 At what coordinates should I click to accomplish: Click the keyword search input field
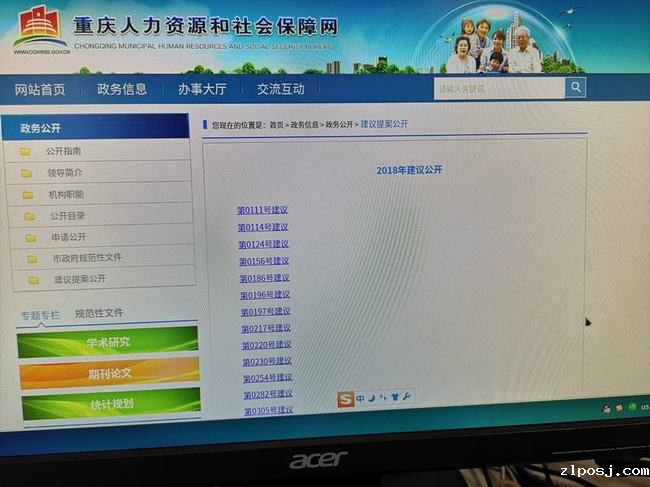coord(498,89)
